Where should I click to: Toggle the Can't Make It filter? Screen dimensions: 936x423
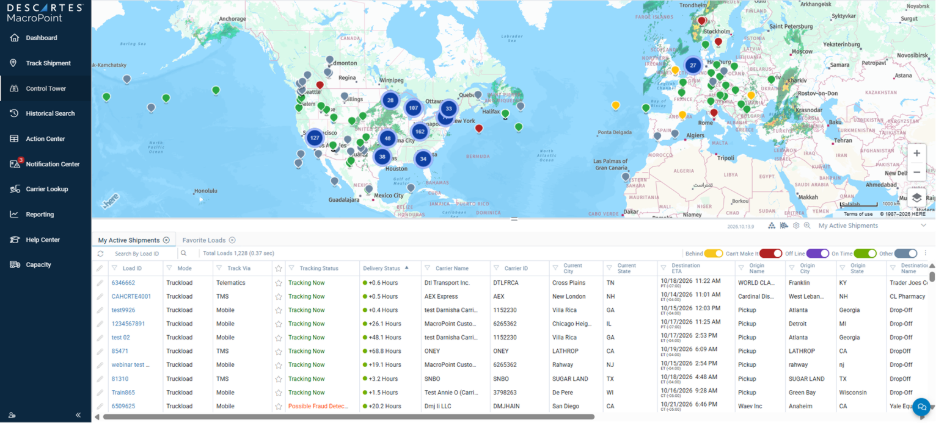tap(771, 254)
